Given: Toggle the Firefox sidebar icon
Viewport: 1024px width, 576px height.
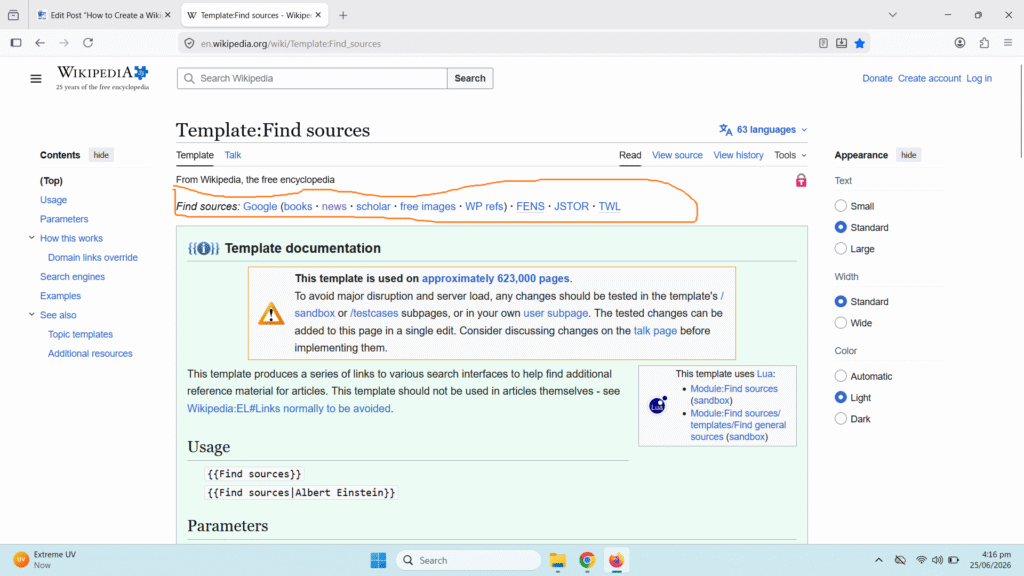Looking at the screenshot, I should [16, 43].
